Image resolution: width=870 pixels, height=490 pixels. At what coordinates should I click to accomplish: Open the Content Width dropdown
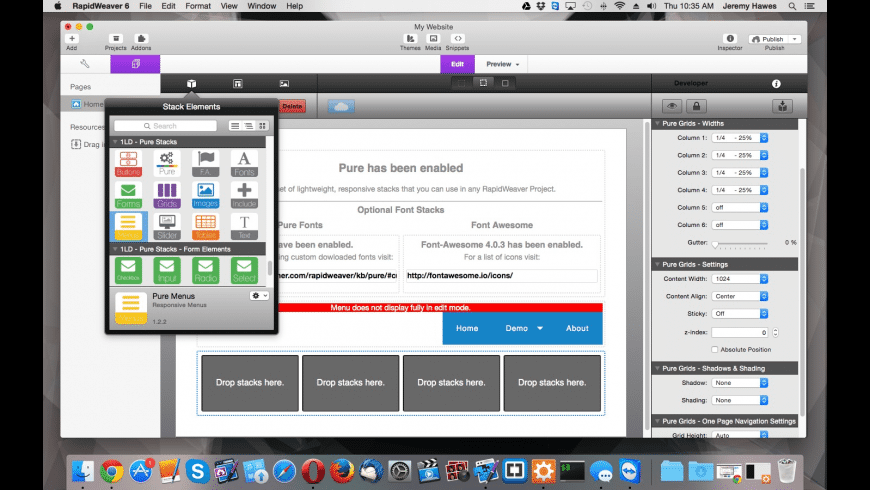click(740, 279)
